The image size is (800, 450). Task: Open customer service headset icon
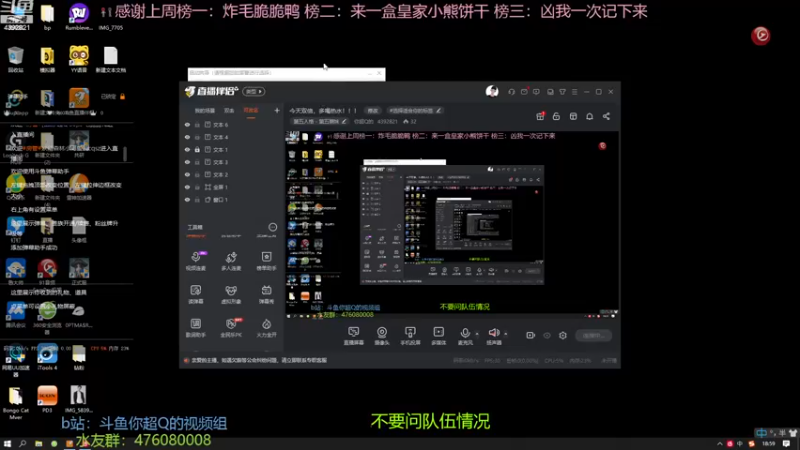click(511, 92)
